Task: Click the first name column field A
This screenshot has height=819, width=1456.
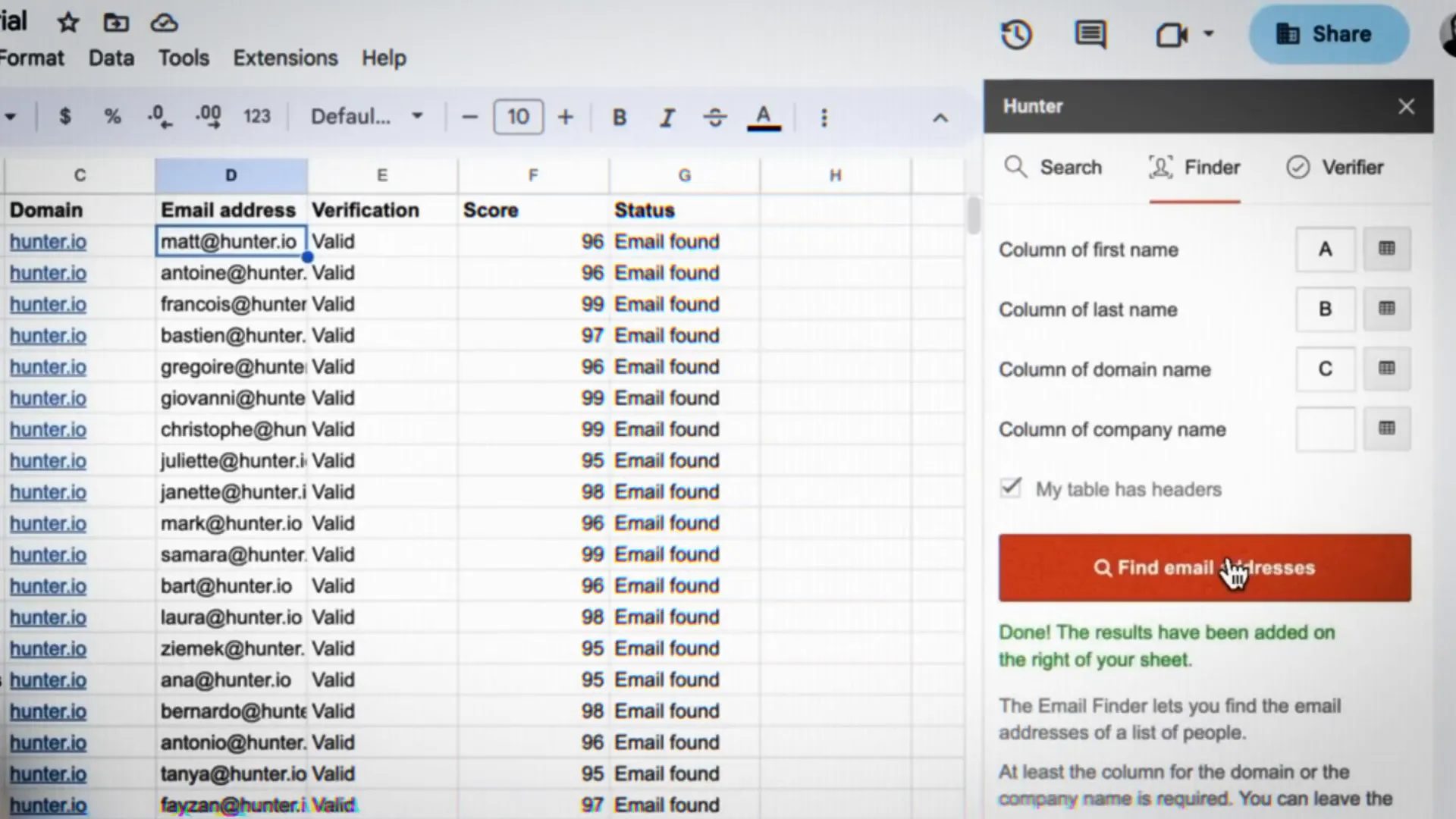Action: click(x=1325, y=249)
